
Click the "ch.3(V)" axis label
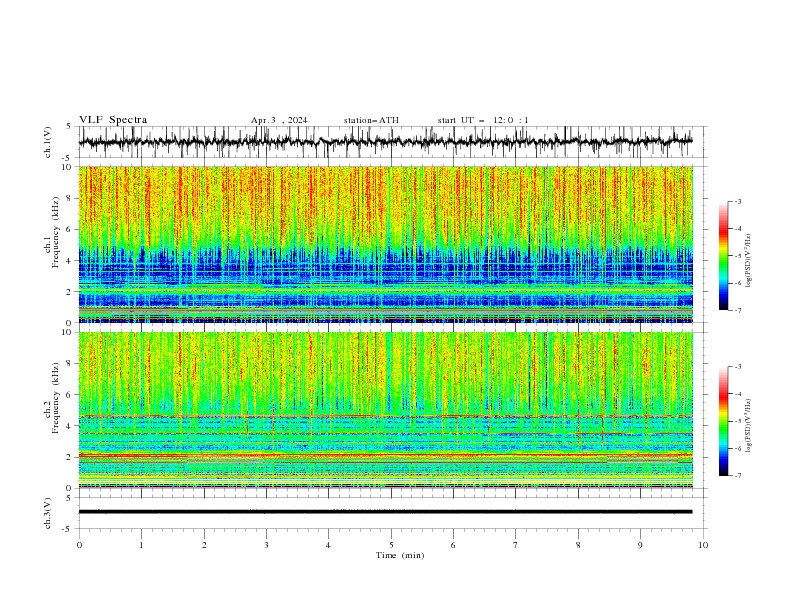(x=48, y=513)
